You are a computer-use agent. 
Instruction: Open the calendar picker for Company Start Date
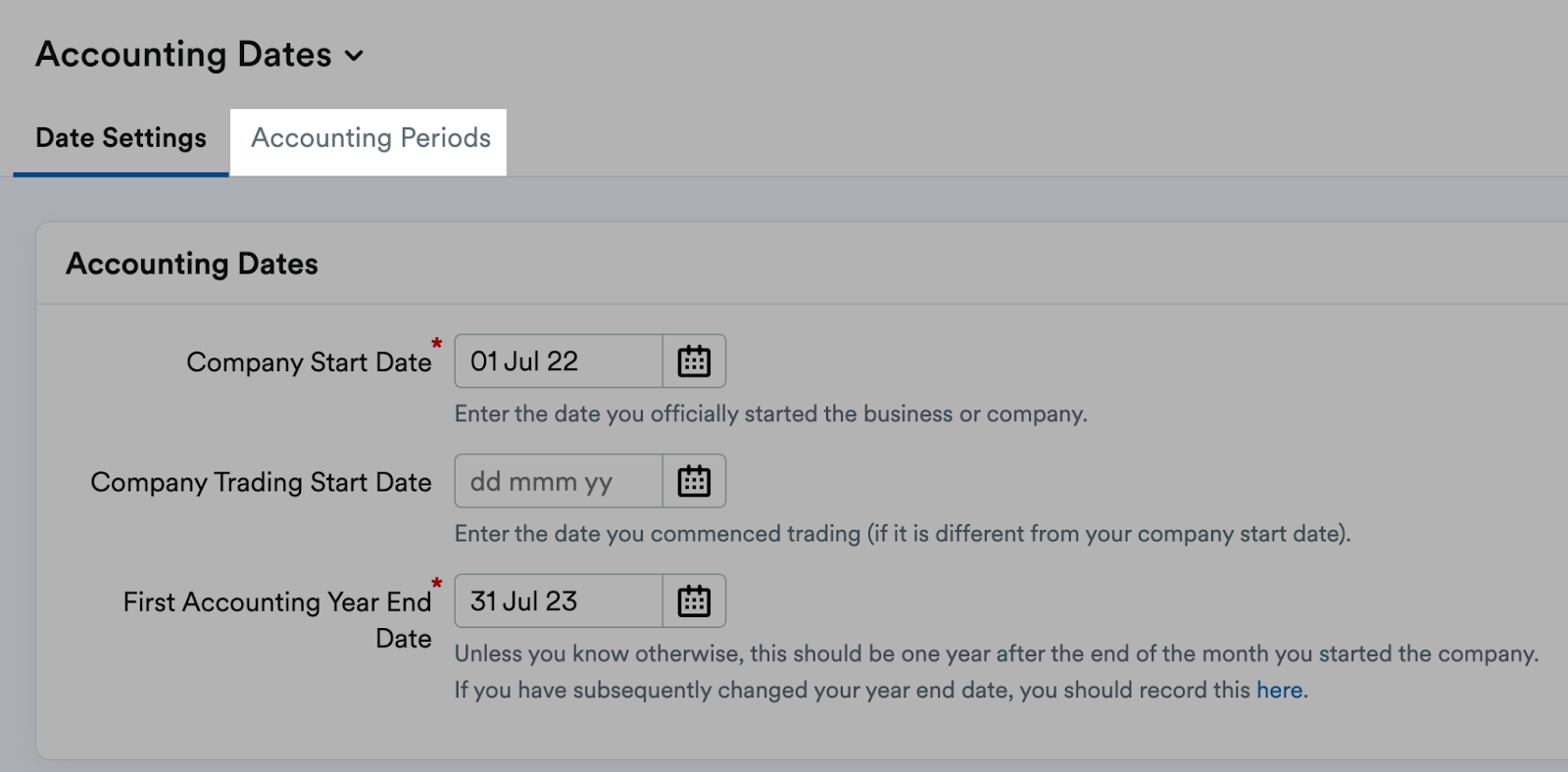coord(694,361)
